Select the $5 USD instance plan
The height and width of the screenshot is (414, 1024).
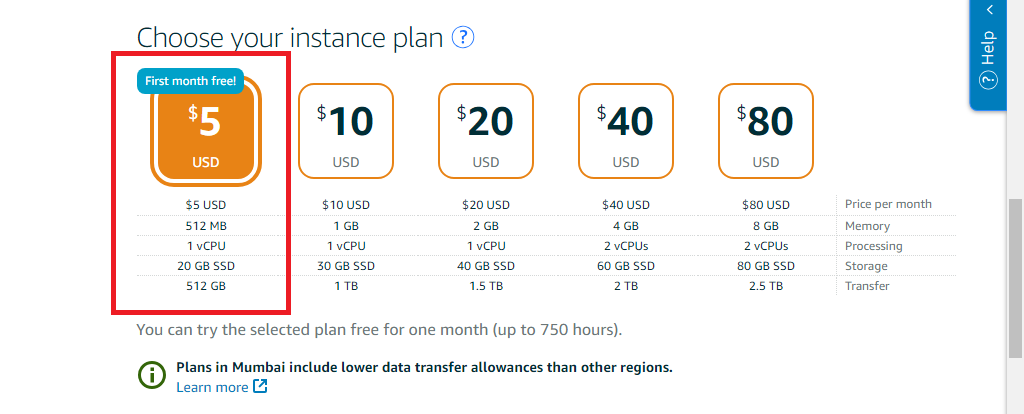[x=207, y=132]
